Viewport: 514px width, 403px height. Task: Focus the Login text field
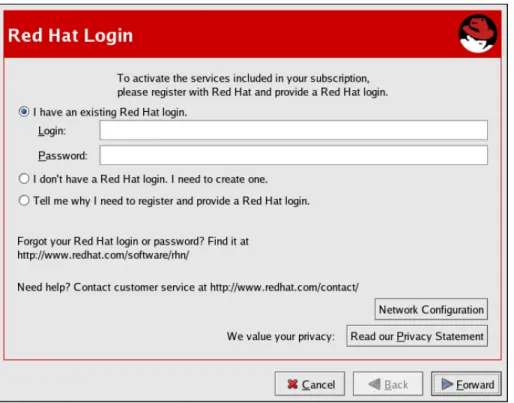pyautogui.click(x=293, y=130)
